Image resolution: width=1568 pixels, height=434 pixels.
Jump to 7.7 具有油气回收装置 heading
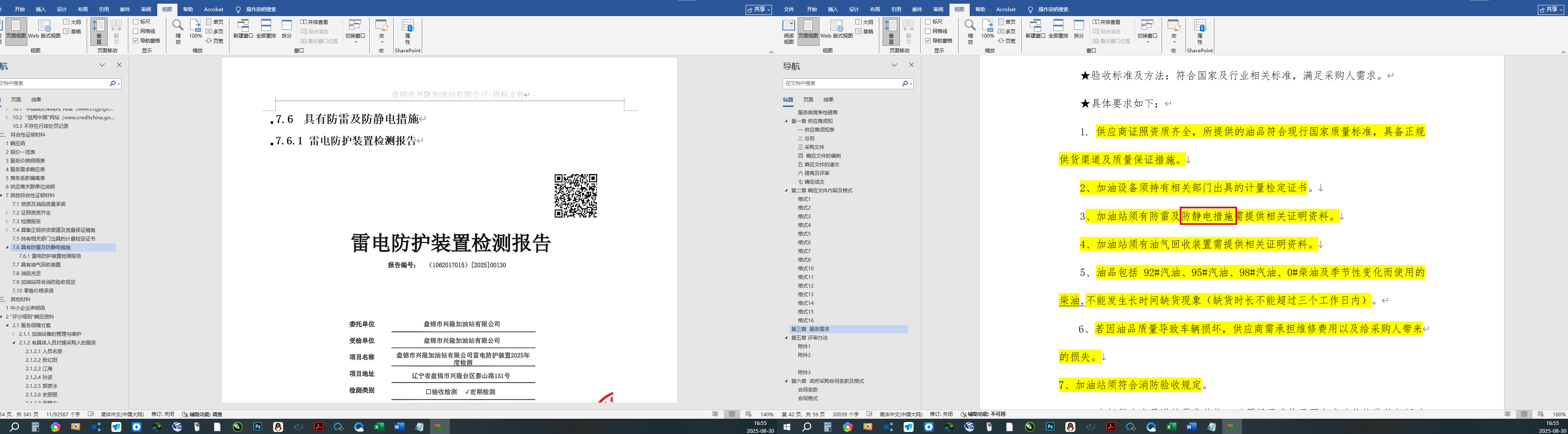(x=37, y=265)
